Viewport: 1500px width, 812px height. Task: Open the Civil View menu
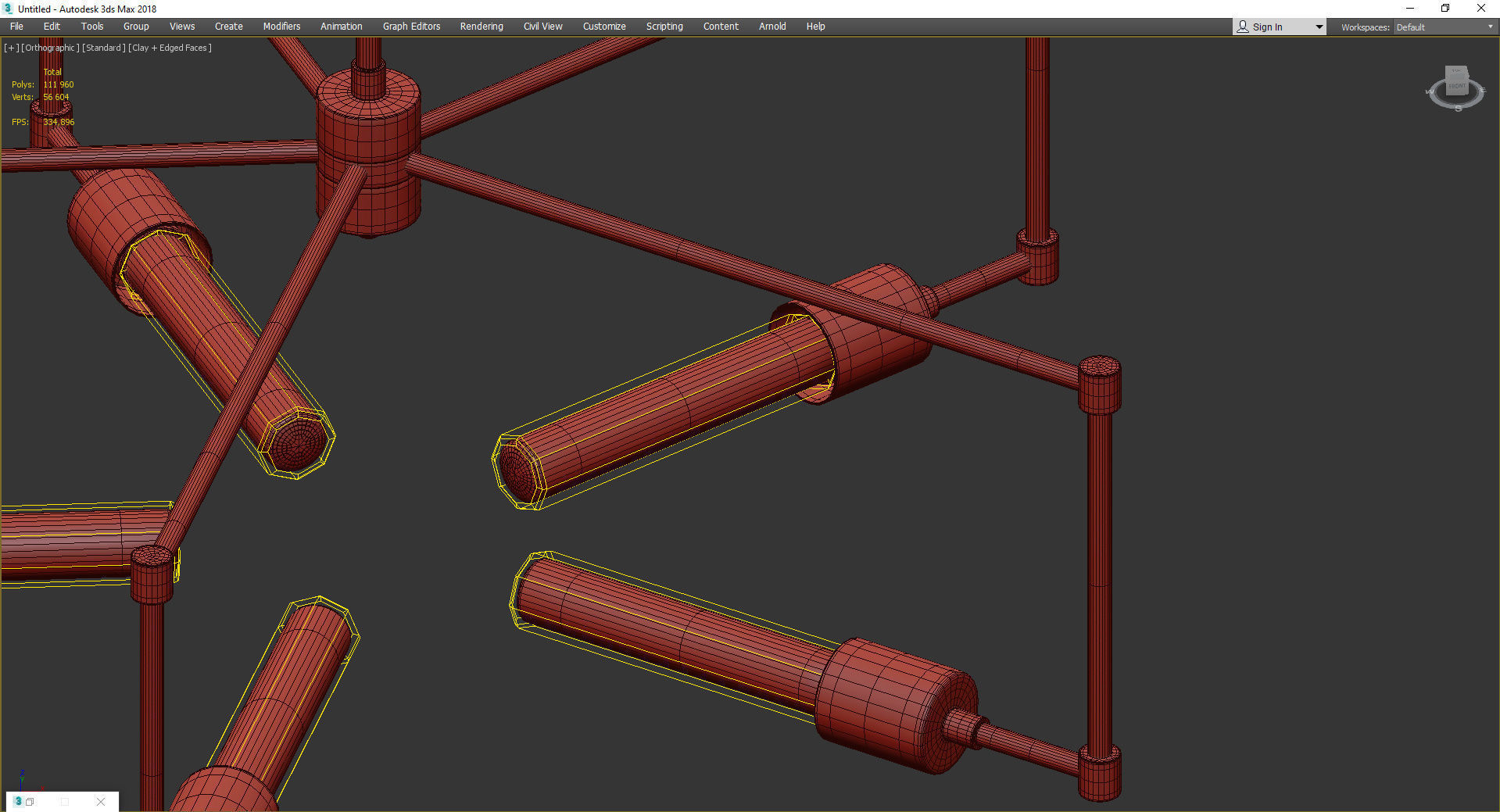[x=542, y=27]
